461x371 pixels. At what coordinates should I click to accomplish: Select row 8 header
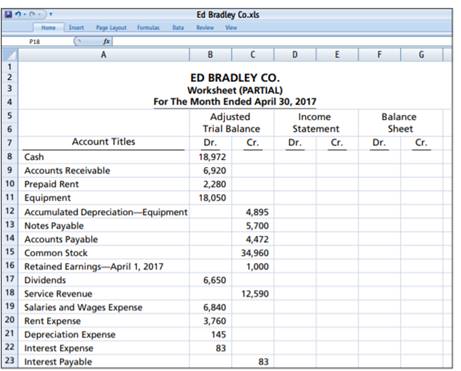point(10,156)
